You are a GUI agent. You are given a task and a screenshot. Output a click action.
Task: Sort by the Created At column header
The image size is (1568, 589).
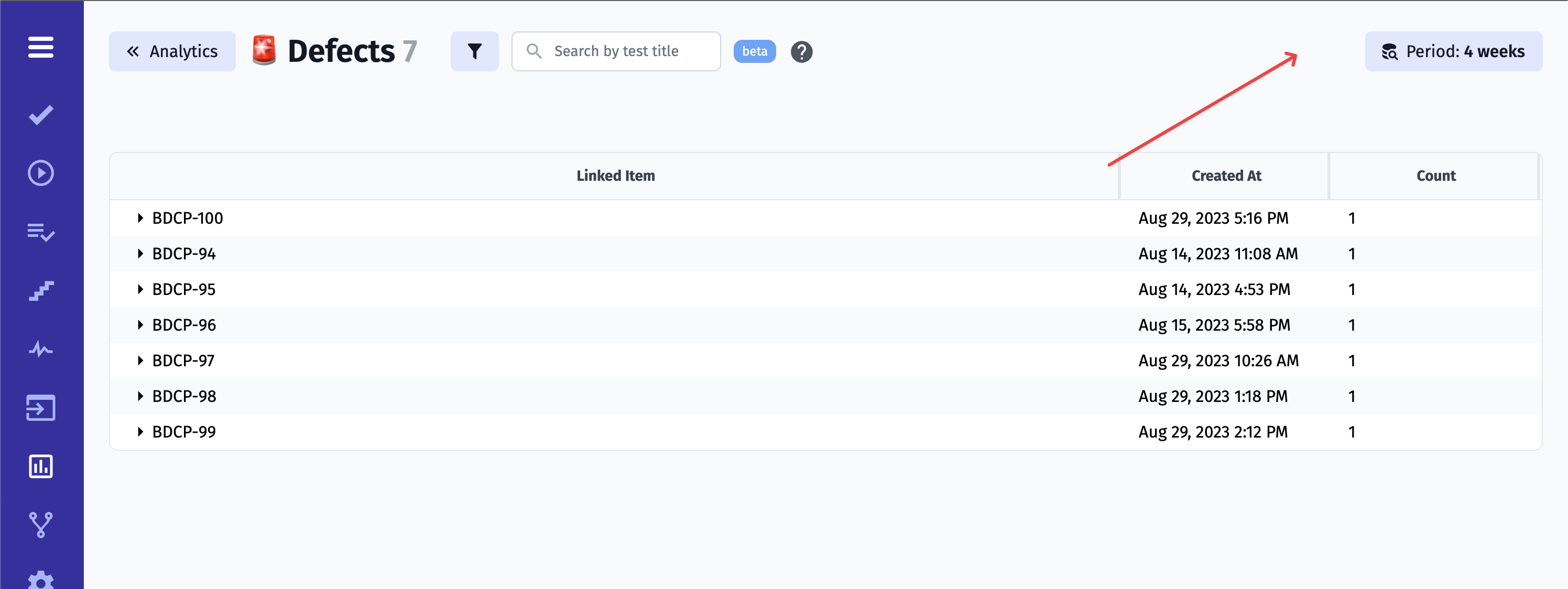(1226, 176)
